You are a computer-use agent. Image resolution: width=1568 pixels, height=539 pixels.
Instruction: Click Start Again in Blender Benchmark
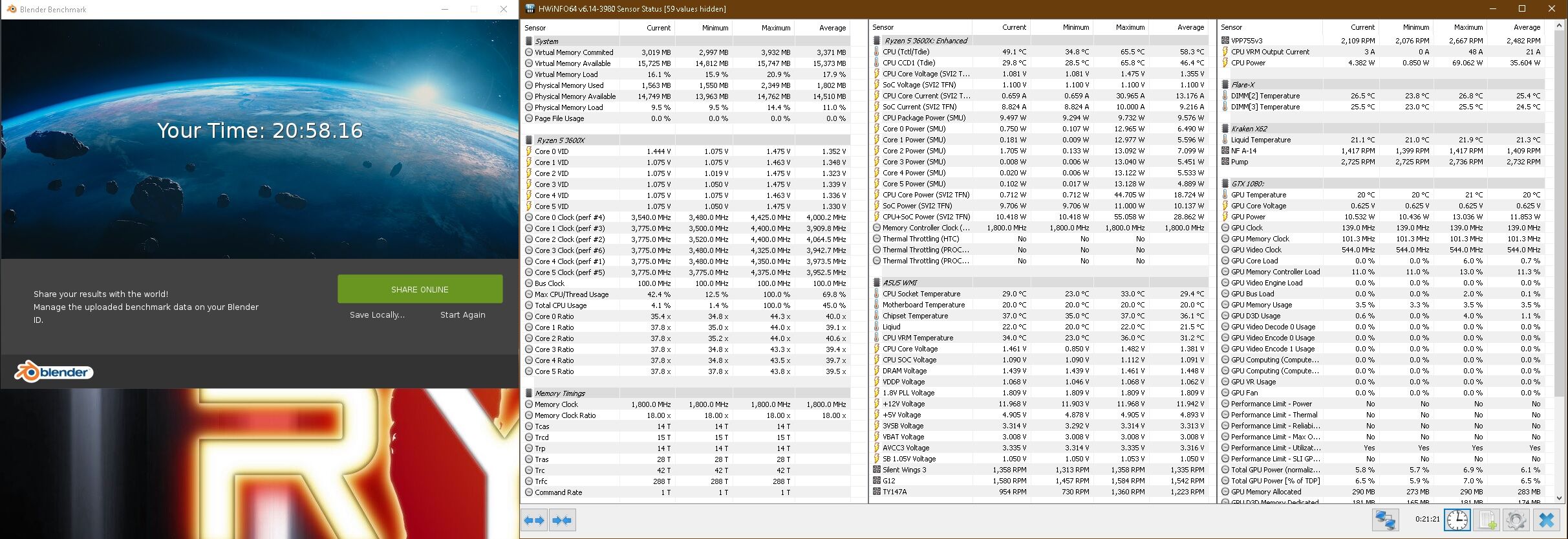[462, 314]
